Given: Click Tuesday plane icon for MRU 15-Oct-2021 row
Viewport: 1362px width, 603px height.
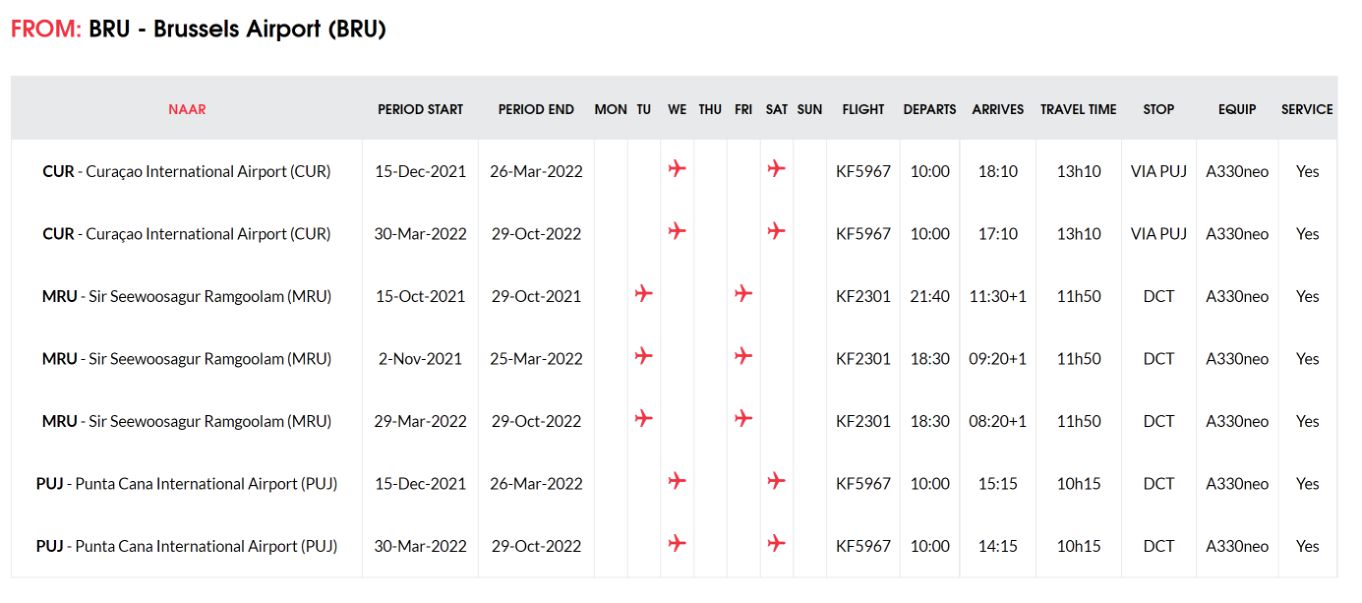Looking at the screenshot, I should pyautogui.click(x=643, y=294).
